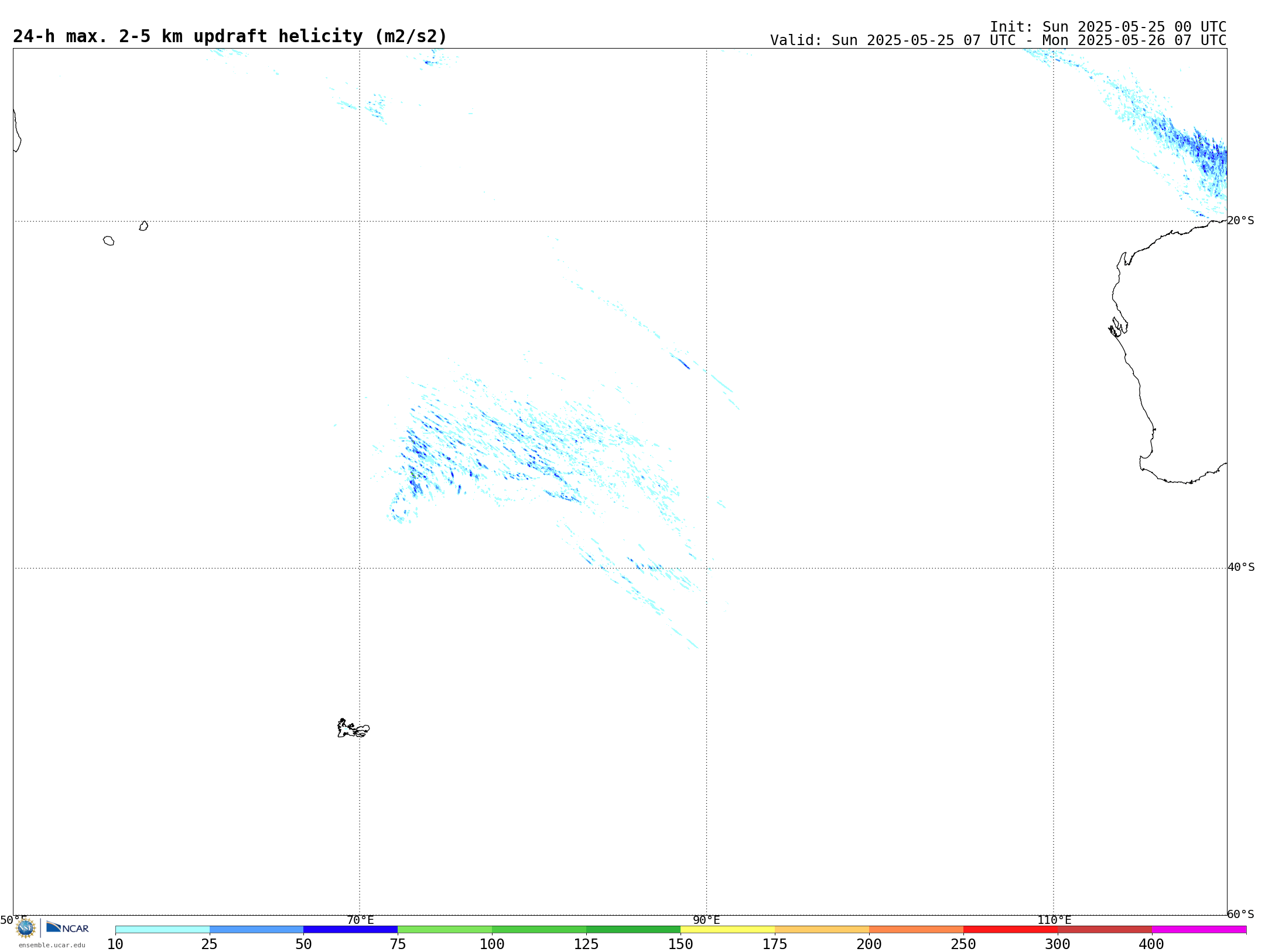Screen dimensions: 1265x952
Task: Click the colorbar value '250'
Action: tap(963, 944)
